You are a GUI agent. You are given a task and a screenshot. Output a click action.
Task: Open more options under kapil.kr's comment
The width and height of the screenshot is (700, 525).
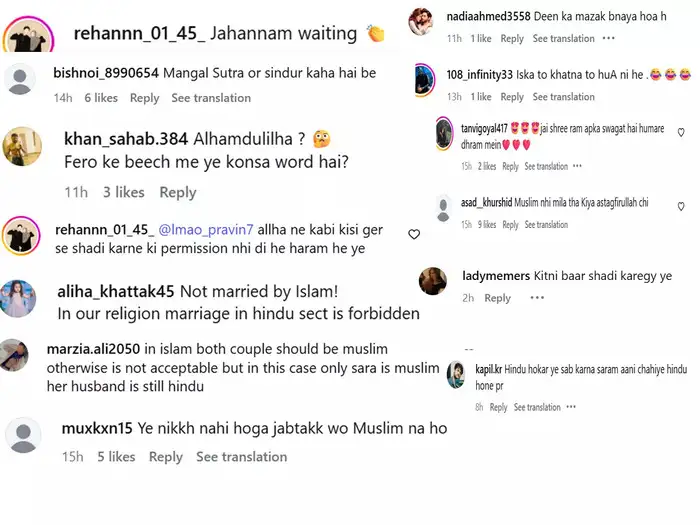click(x=571, y=407)
